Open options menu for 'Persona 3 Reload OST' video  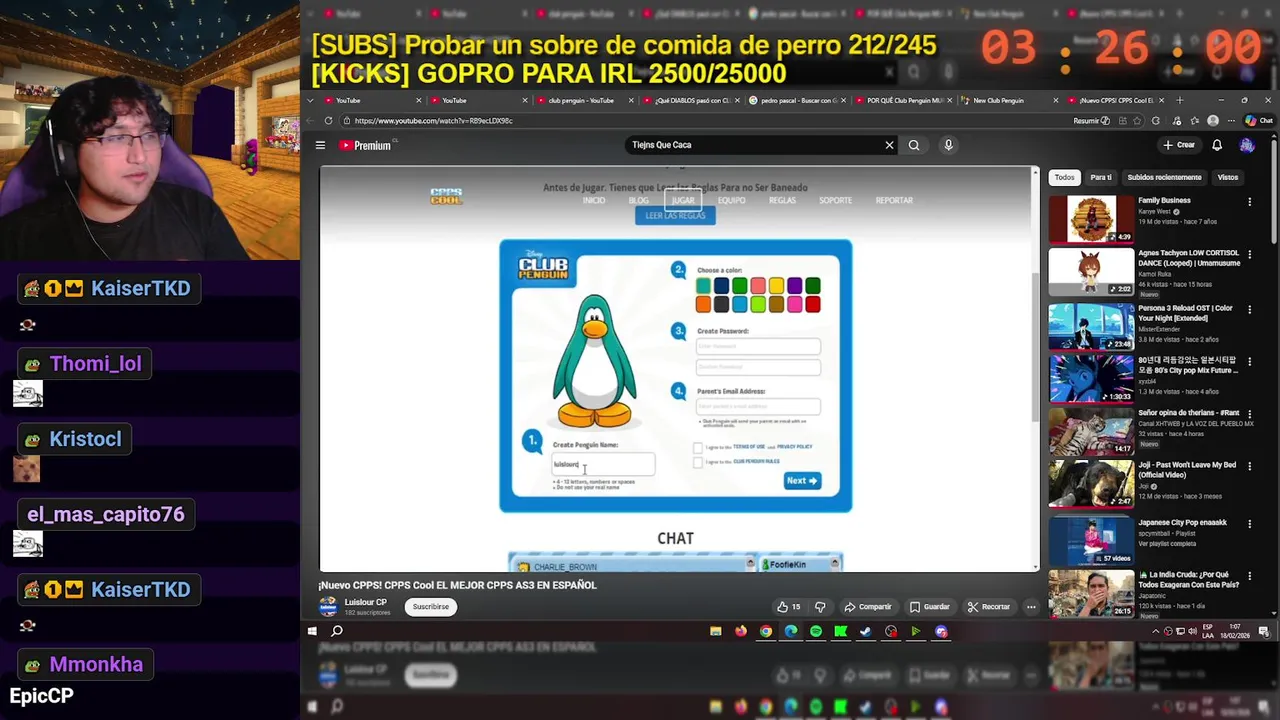click(x=1249, y=309)
